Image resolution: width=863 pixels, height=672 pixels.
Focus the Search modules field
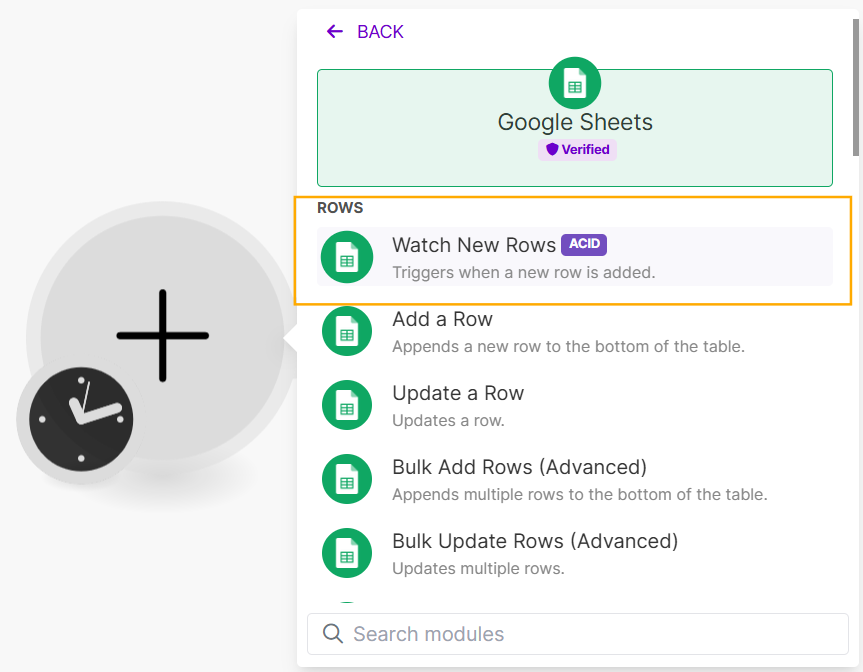pyautogui.click(x=590, y=634)
